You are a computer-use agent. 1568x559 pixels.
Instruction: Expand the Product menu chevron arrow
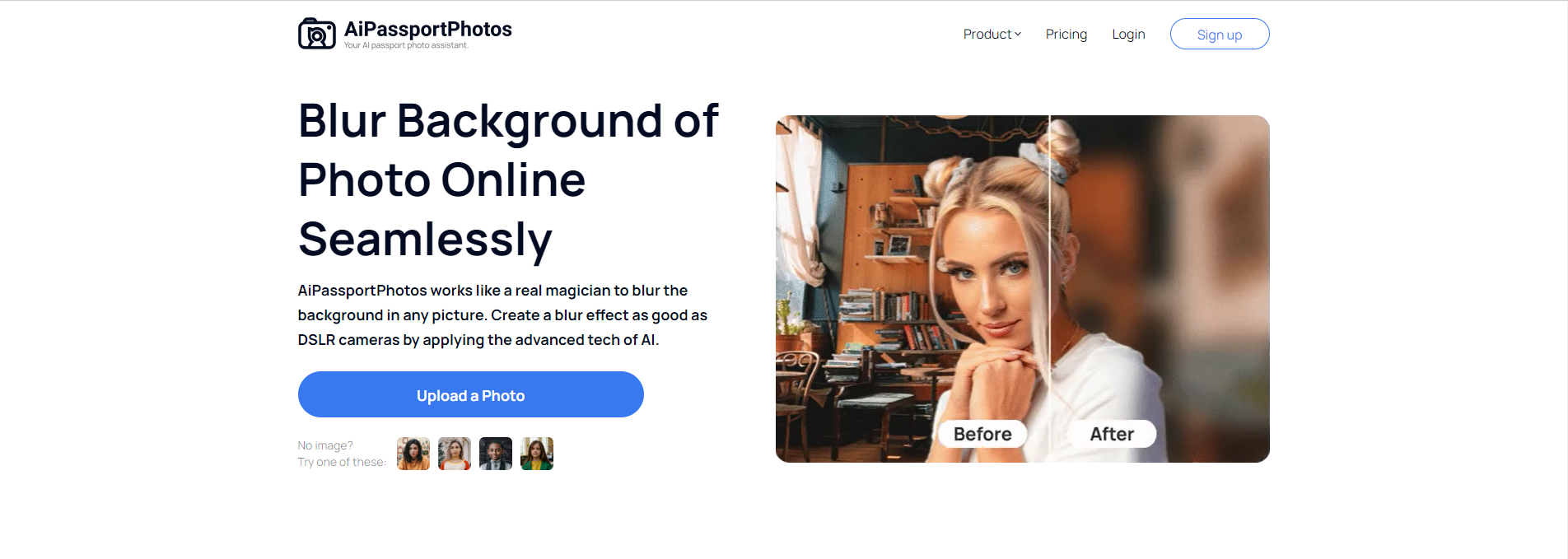(x=1018, y=34)
